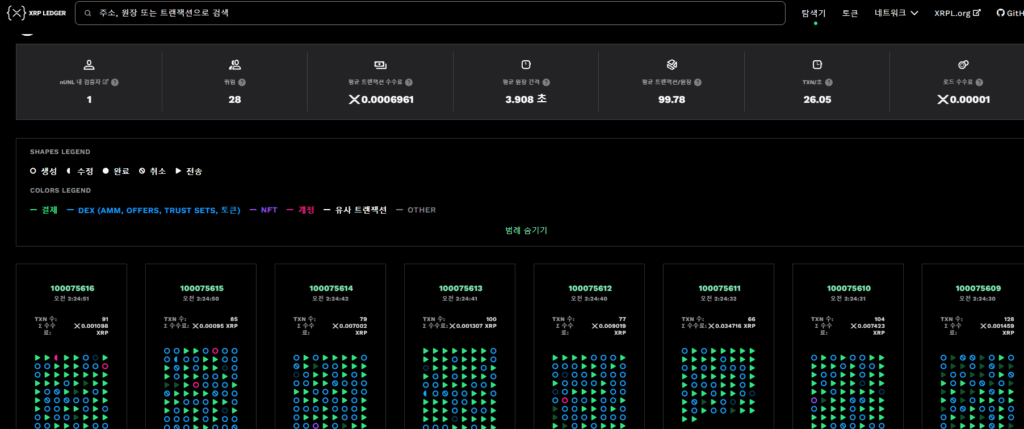Viewport: 1024px width, 429px height.
Task: Click help icon beside 평균 트랜잭션/원장
Action: [x=700, y=82]
